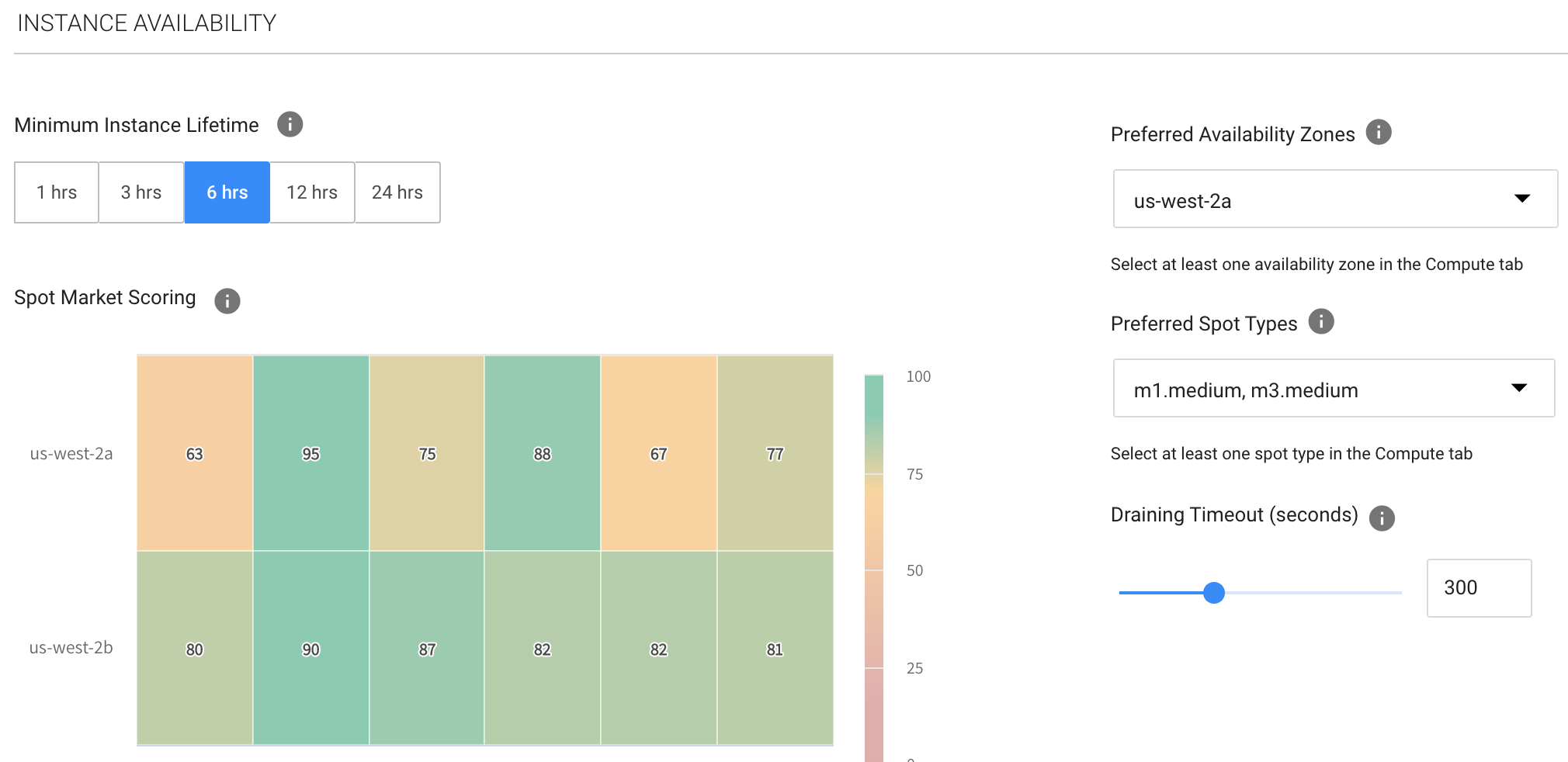This screenshot has width=1568, height=762.
Task: Set minimum lifetime to 24 hrs
Action: point(397,192)
